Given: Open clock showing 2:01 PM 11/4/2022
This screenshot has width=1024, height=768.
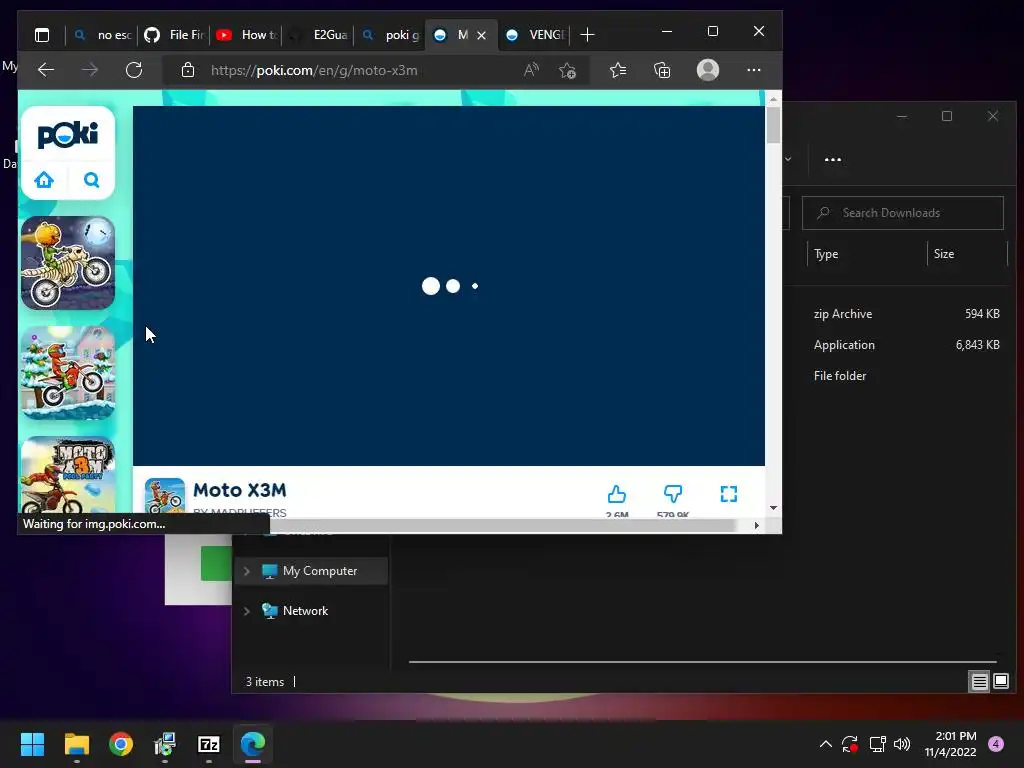Looking at the screenshot, I should click(x=951, y=744).
